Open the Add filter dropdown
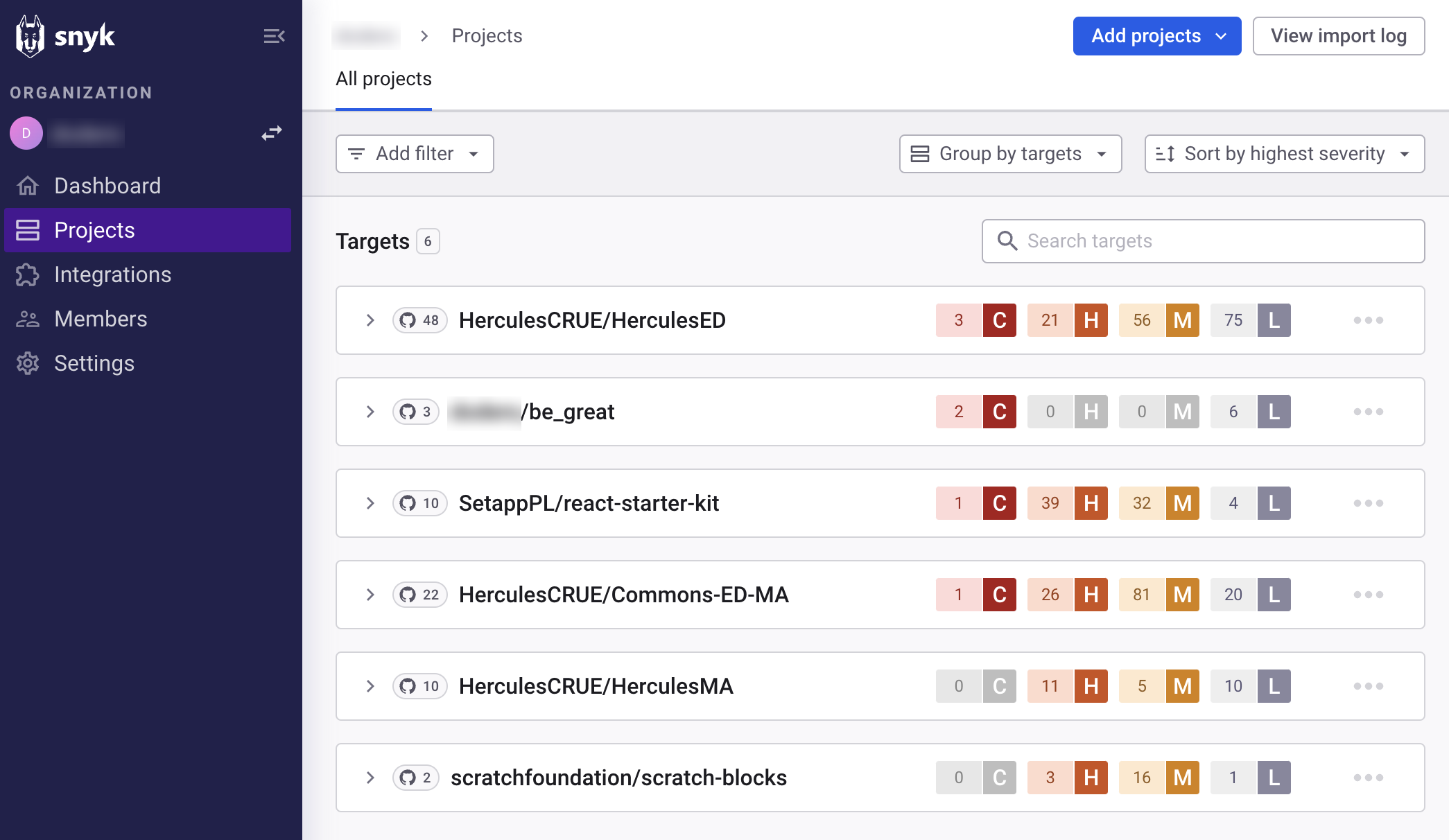This screenshot has height=840, width=1449. pos(415,154)
